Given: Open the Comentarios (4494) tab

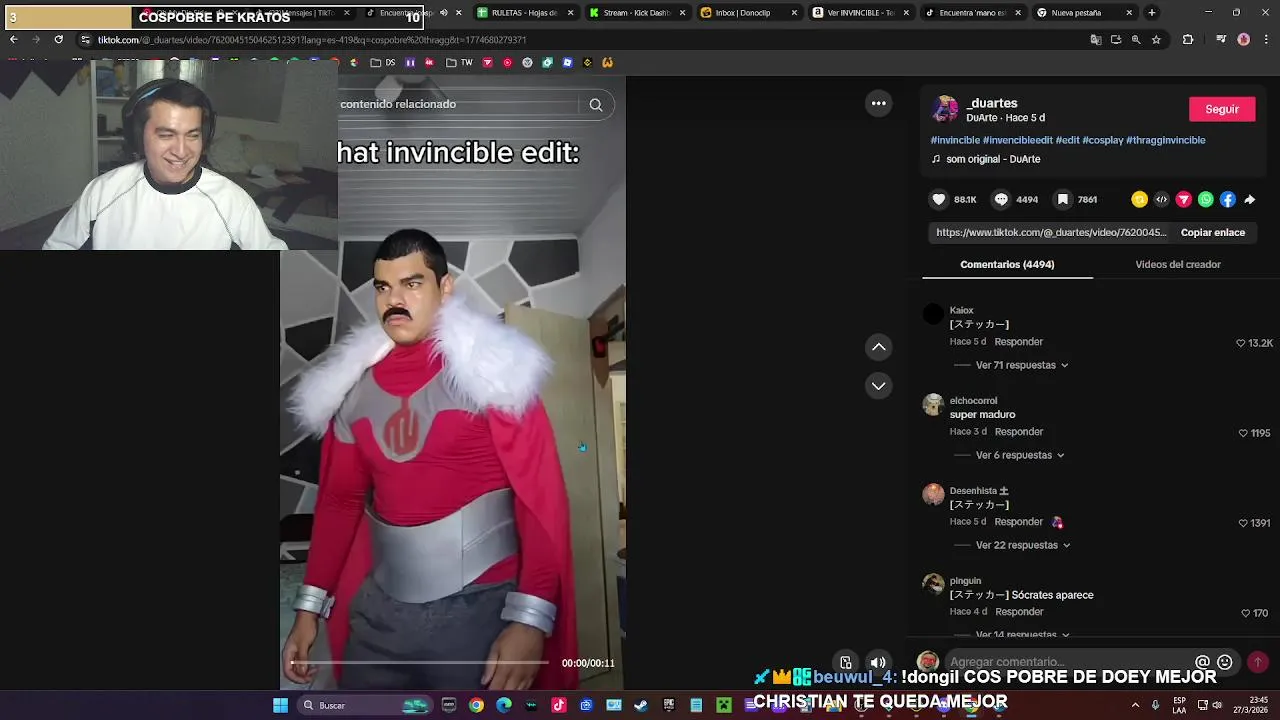Looking at the screenshot, I should coord(1007,264).
